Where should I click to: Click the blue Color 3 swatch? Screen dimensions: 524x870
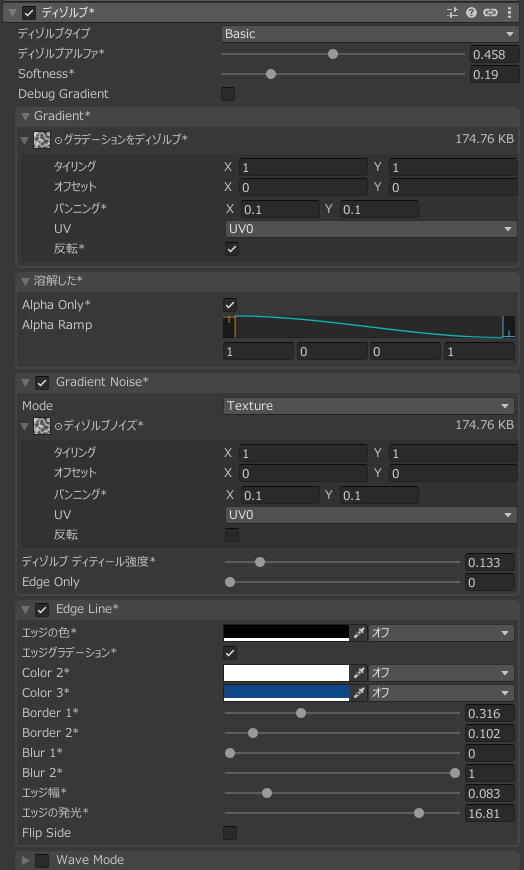point(286,692)
